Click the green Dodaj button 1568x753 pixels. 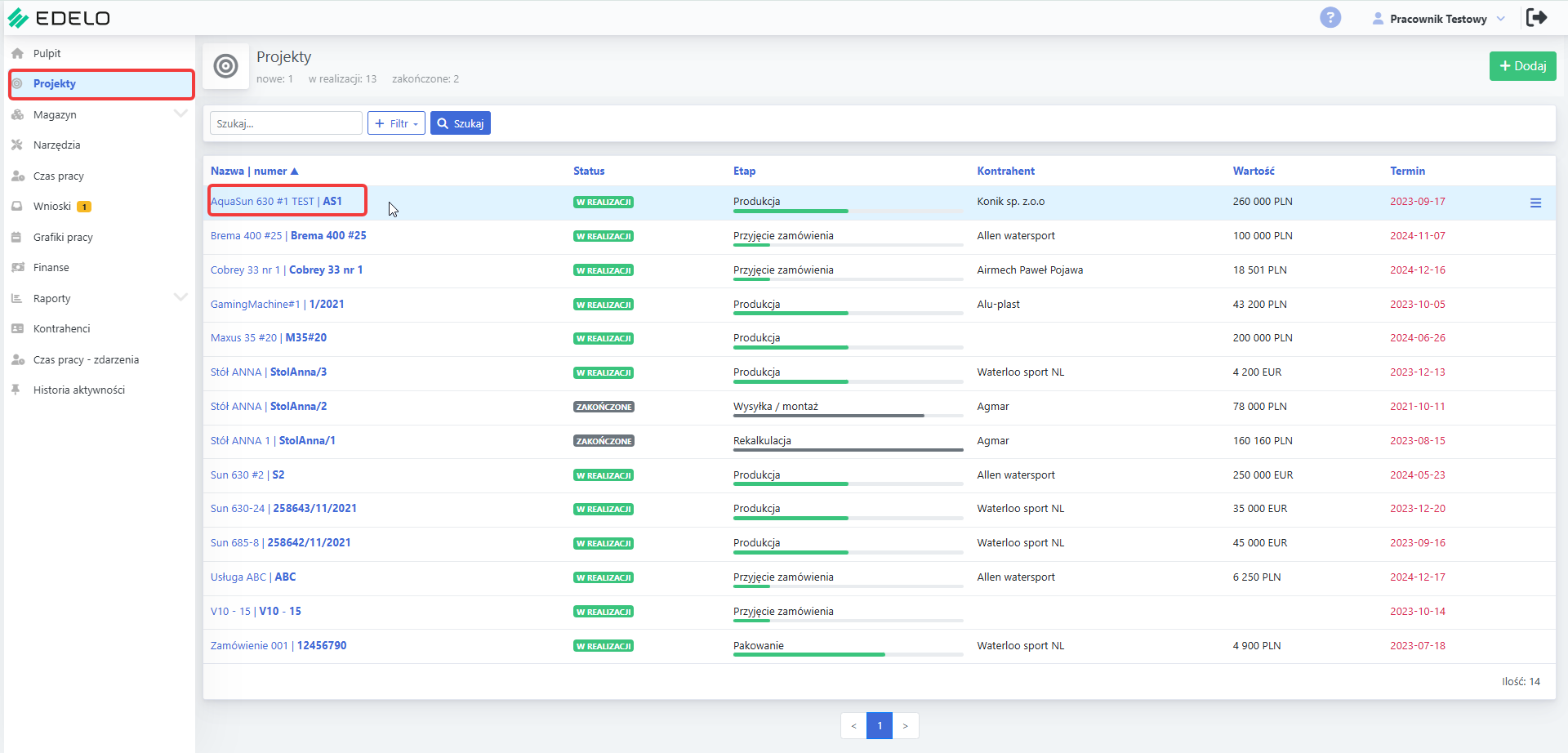(1522, 66)
